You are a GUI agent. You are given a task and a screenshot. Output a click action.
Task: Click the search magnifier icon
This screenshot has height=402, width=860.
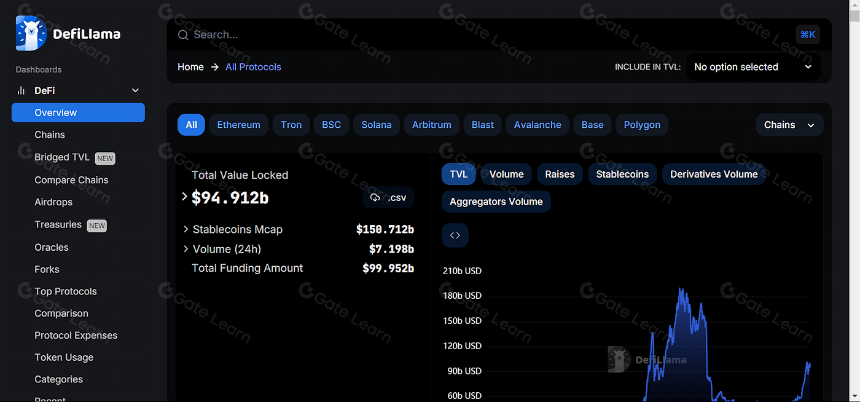click(183, 35)
